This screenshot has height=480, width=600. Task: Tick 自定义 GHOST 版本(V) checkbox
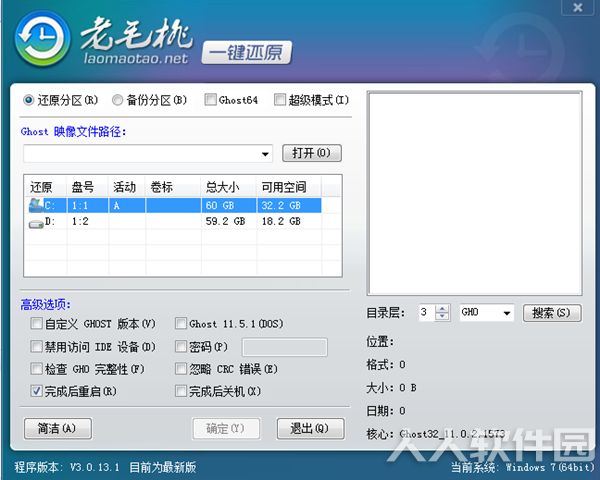[x=36, y=323]
